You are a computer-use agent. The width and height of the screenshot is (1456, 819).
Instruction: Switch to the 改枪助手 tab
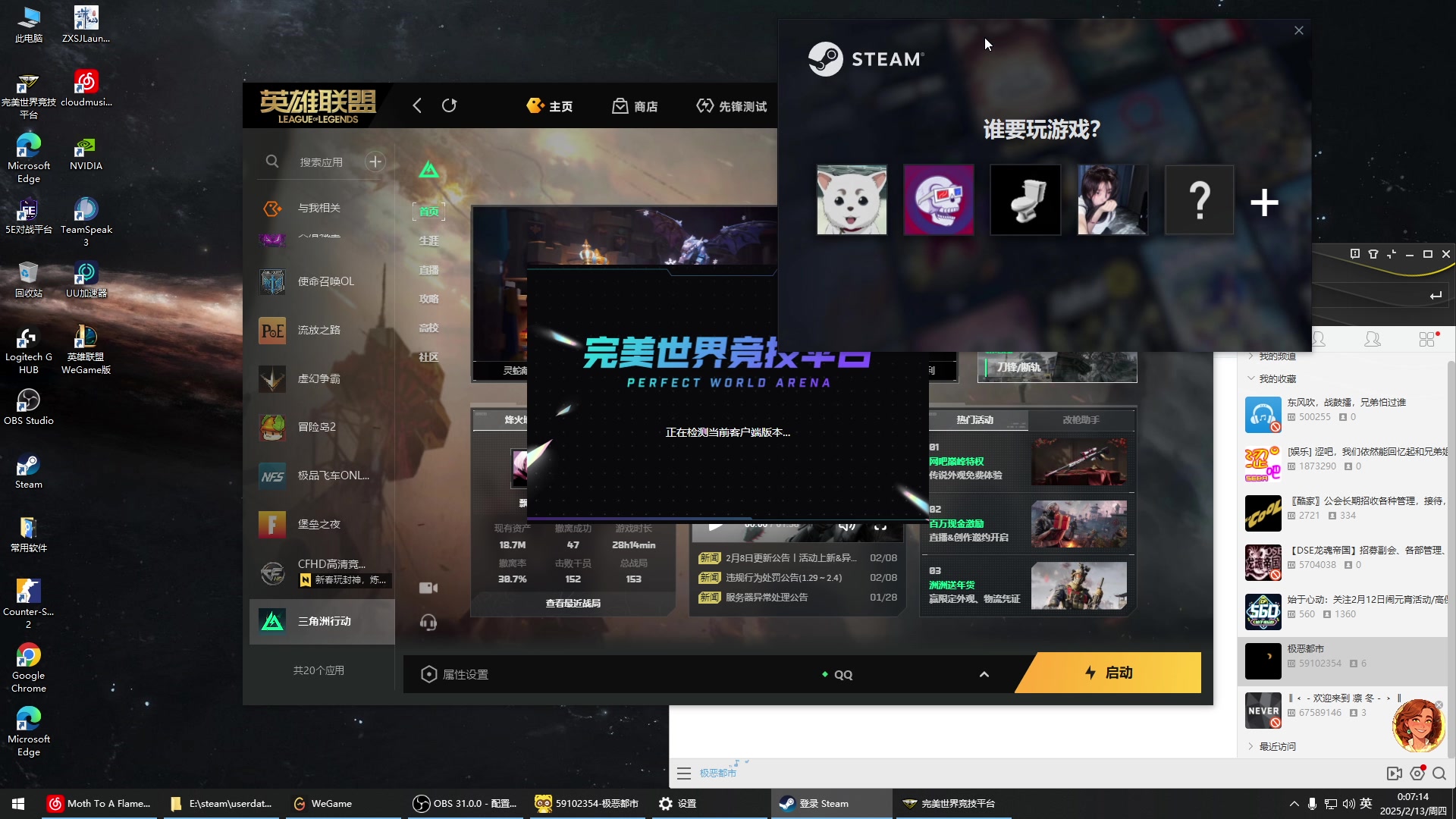tap(1081, 420)
